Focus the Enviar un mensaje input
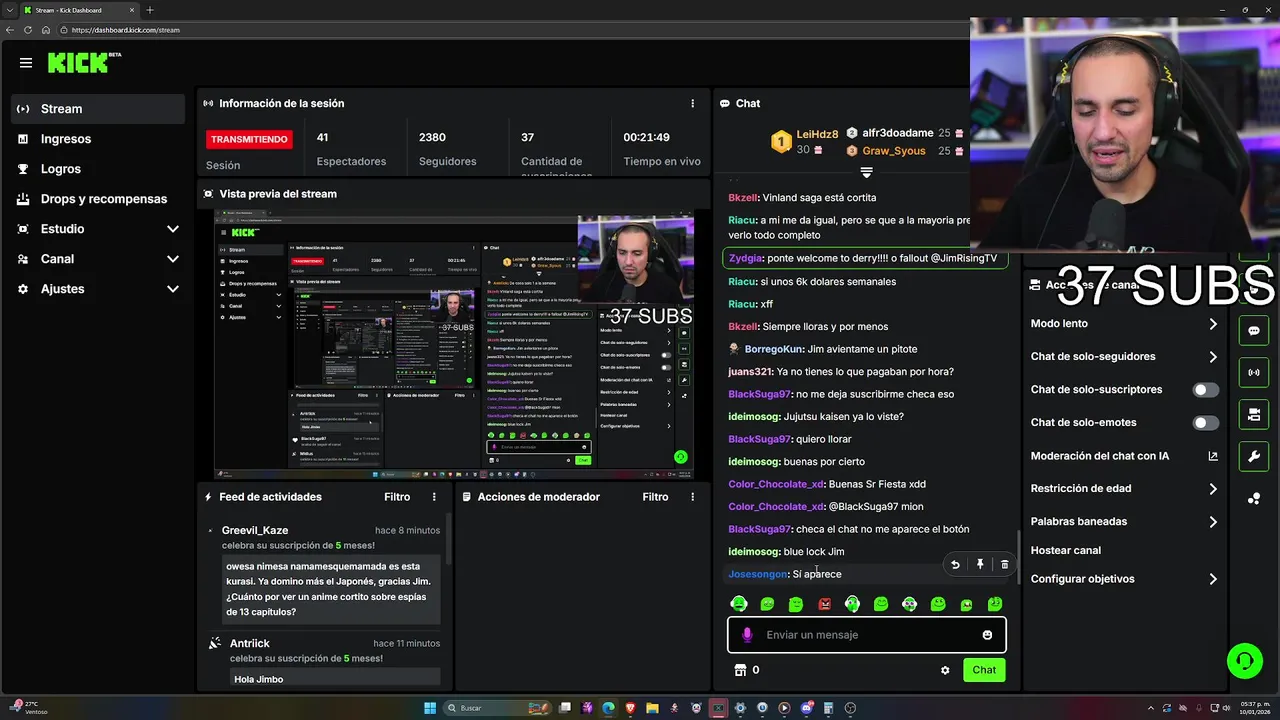The width and height of the screenshot is (1280, 720). click(x=866, y=635)
